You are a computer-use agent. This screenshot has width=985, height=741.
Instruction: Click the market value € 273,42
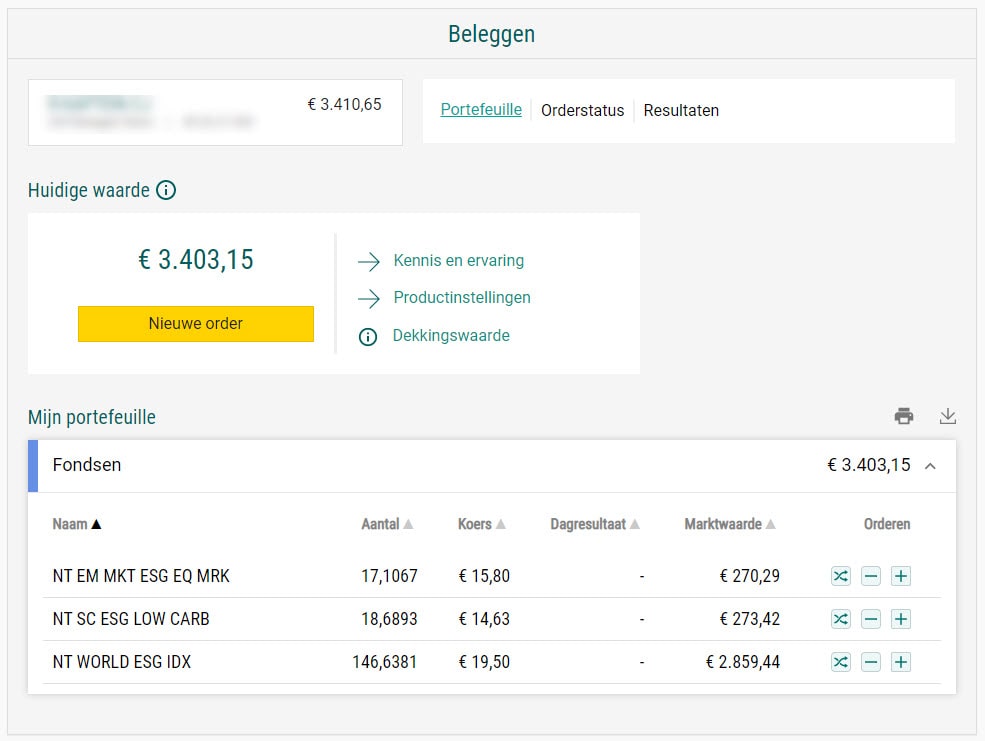click(x=749, y=619)
